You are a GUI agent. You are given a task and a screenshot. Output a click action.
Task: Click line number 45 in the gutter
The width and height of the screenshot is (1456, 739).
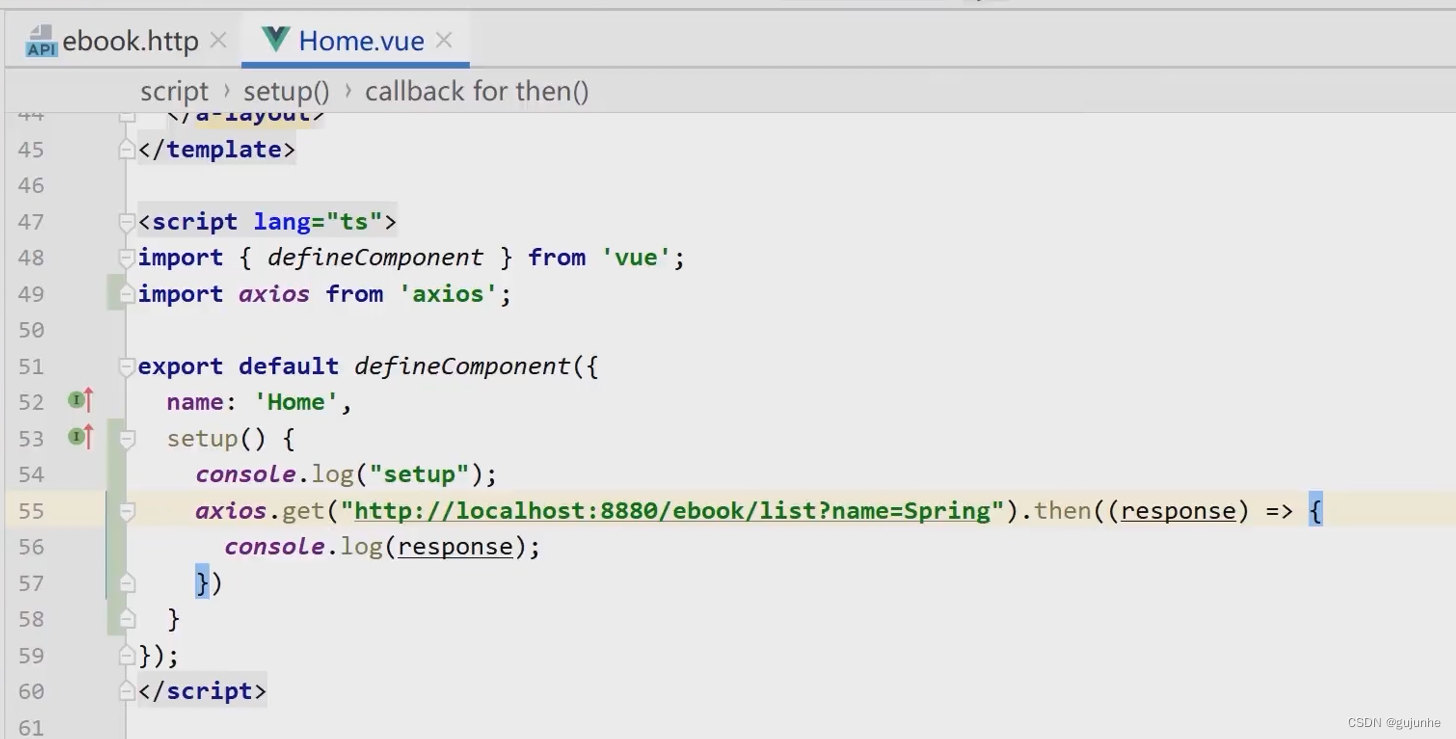[x=31, y=149]
